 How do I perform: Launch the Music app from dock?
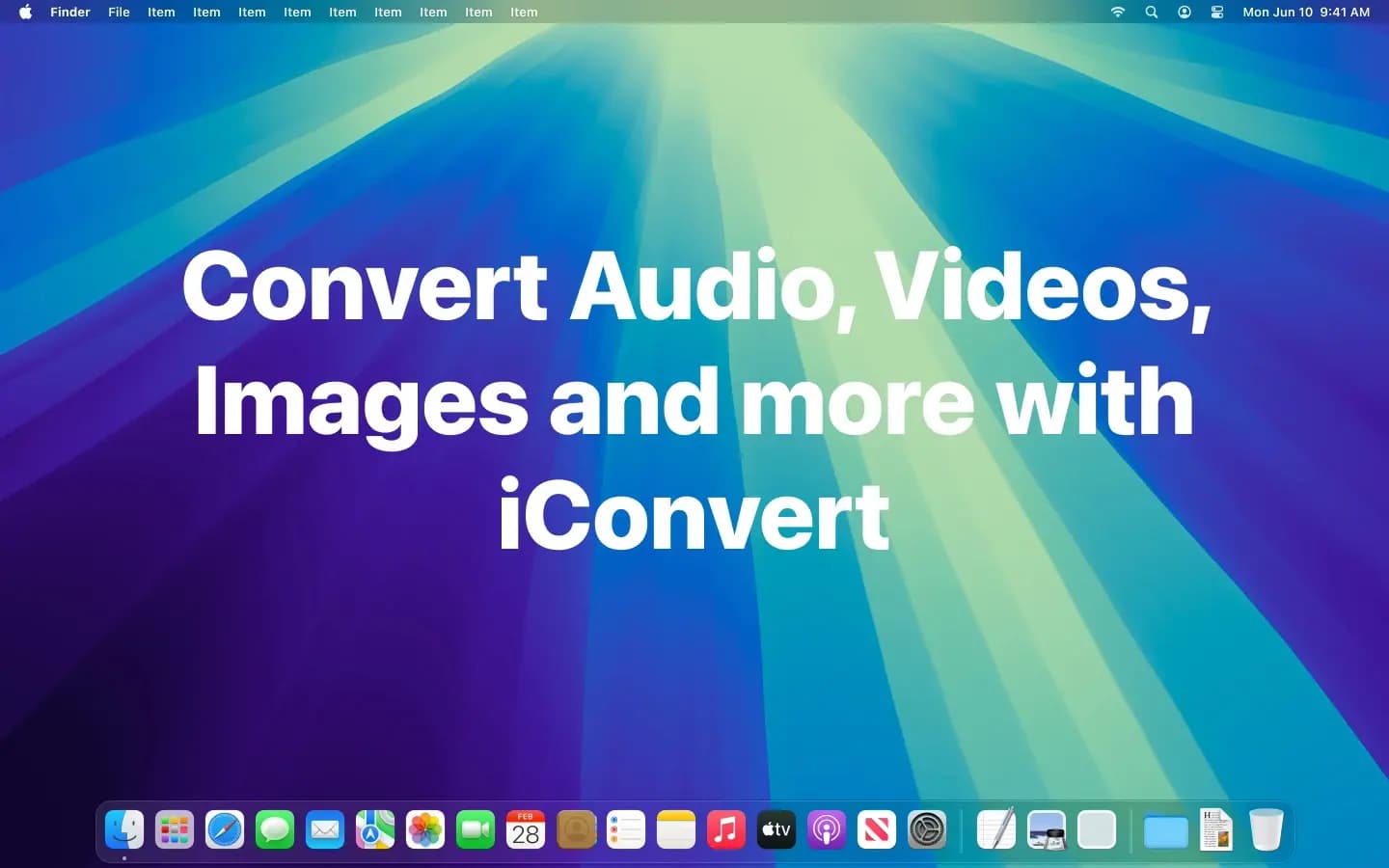coord(726,829)
